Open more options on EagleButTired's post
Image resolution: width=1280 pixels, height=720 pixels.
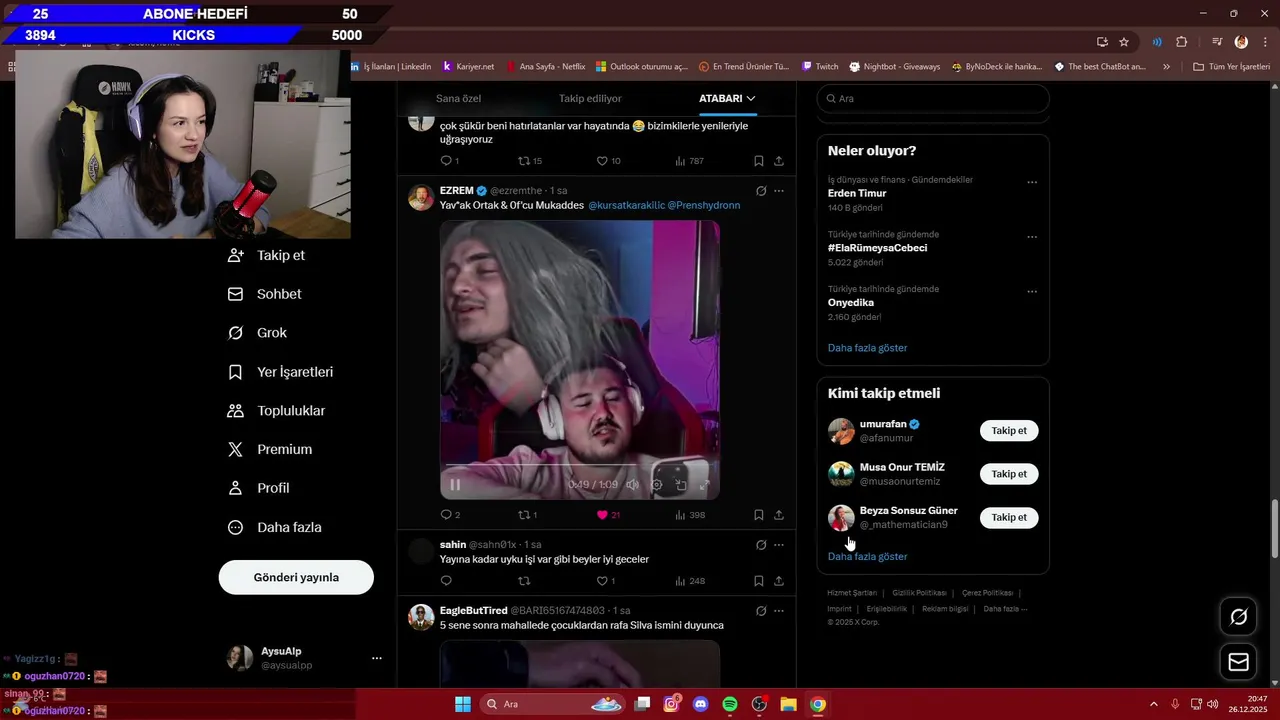pyautogui.click(x=779, y=611)
